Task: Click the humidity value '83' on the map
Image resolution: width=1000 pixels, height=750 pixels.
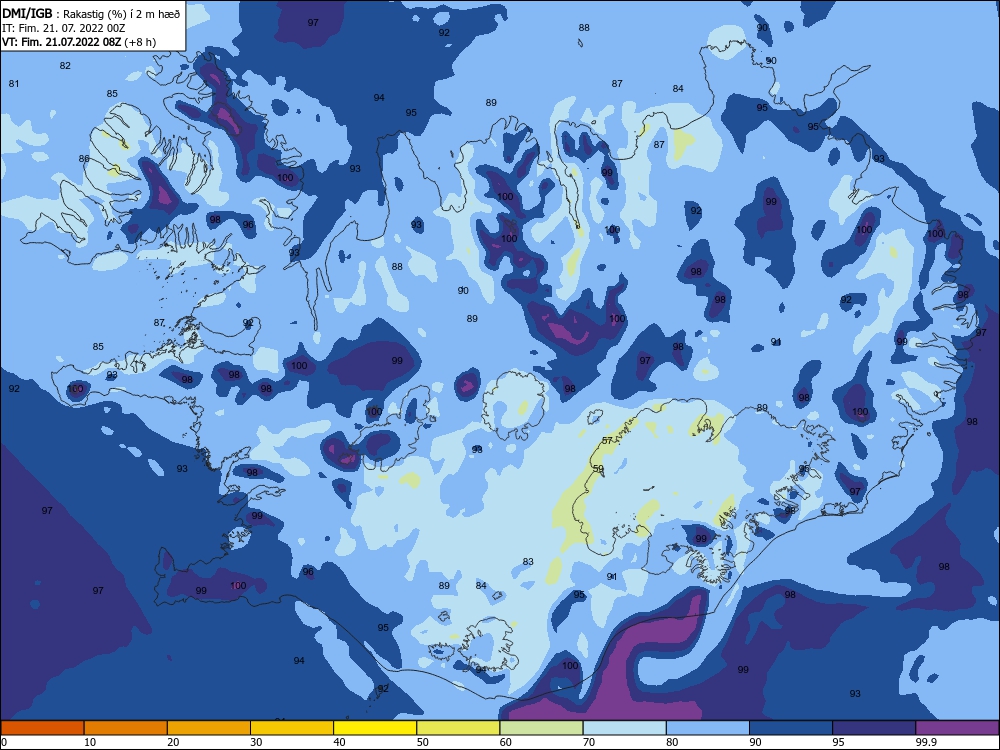Action: point(528,562)
